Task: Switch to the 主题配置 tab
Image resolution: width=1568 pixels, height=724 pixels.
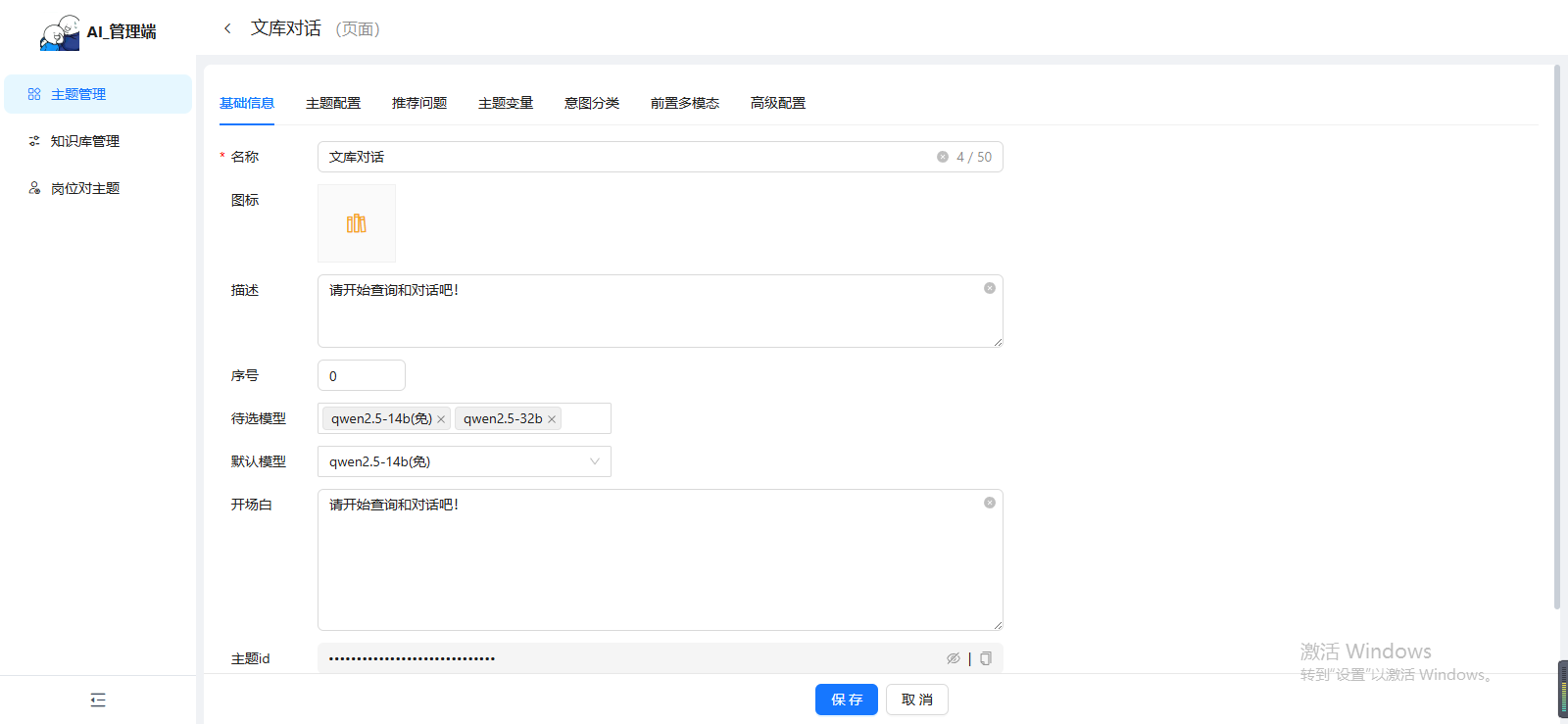Action: point(333,103)
